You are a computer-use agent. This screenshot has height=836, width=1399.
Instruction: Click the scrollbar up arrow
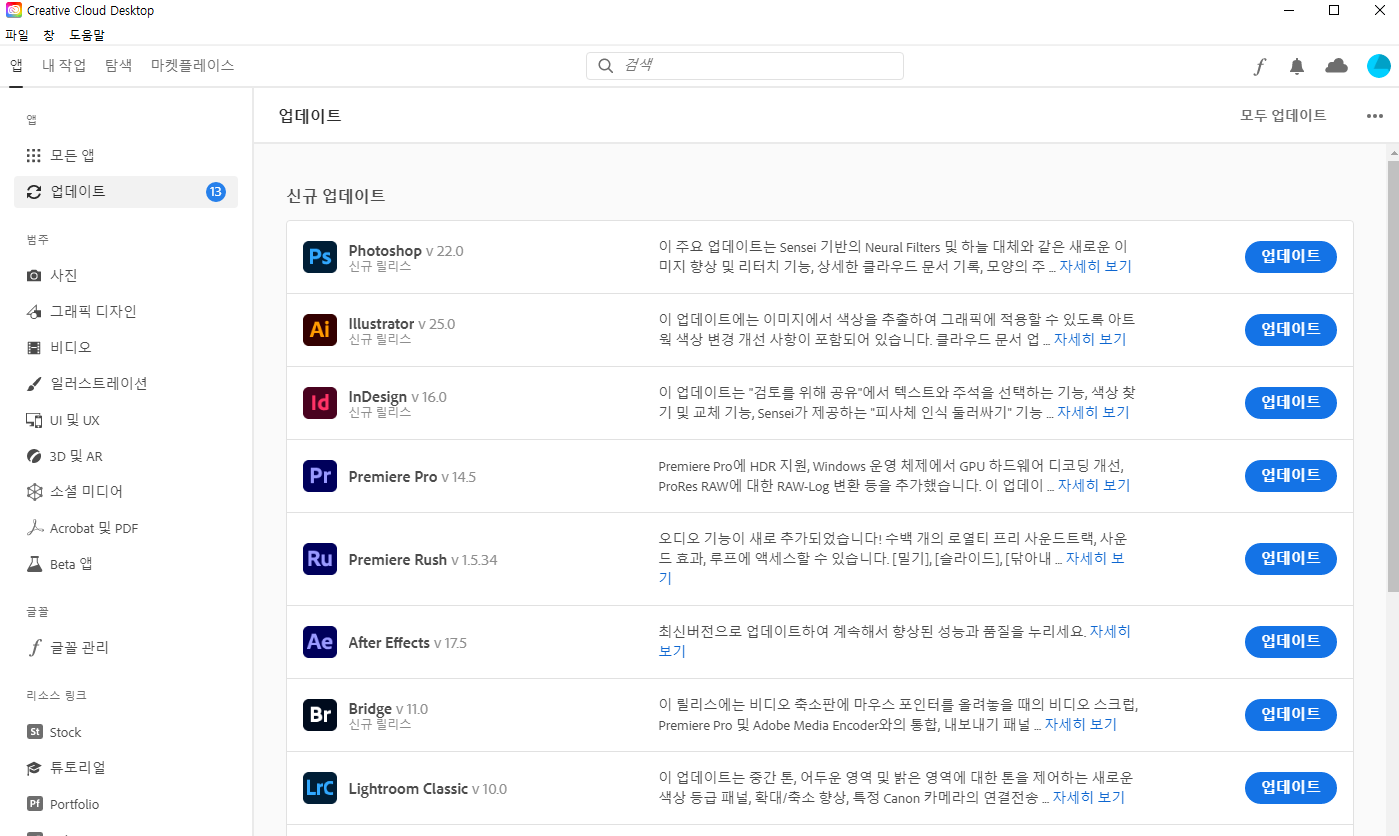pos(1393,152)
